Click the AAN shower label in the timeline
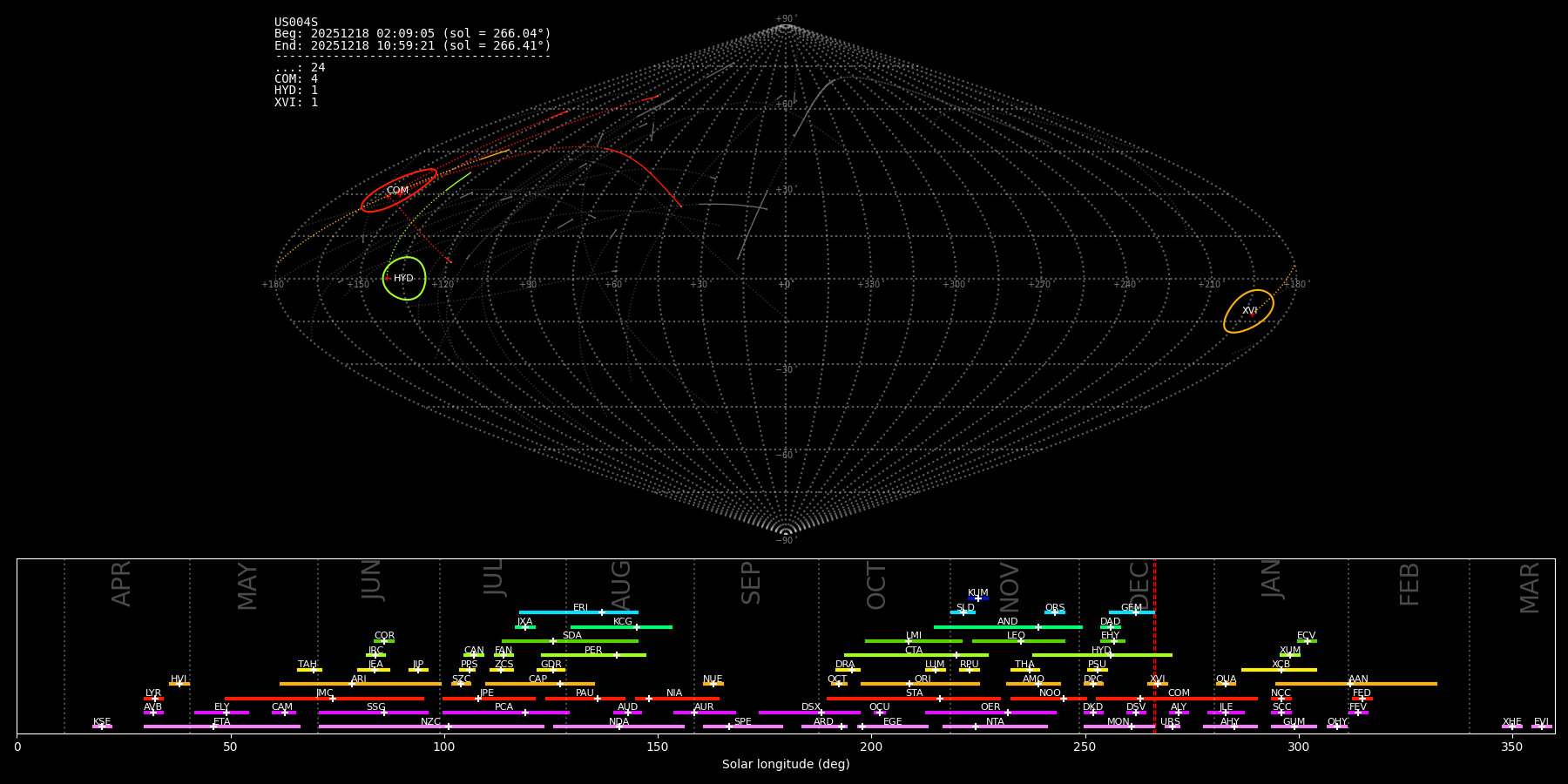Viewport: 1568px width, 784px height. pos(1358,679)
